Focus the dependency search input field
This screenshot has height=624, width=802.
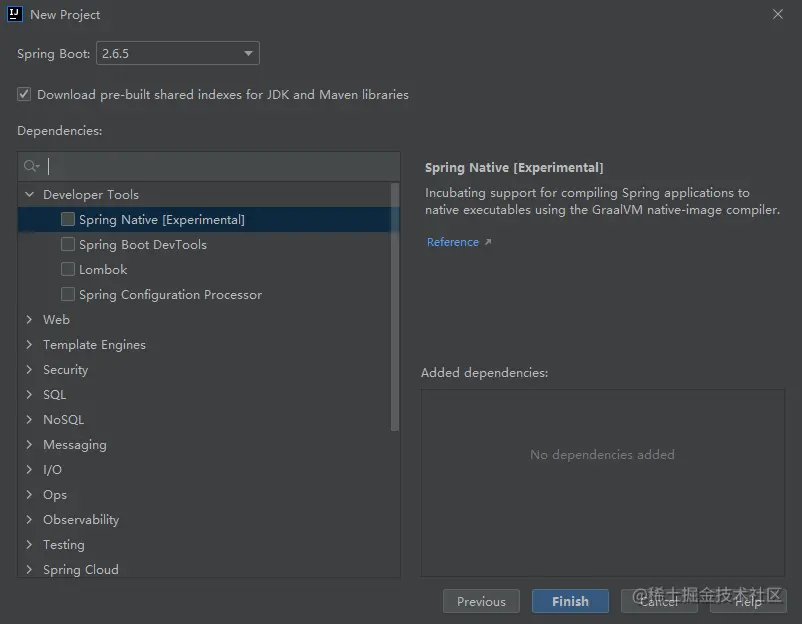(x=220, y=166)
